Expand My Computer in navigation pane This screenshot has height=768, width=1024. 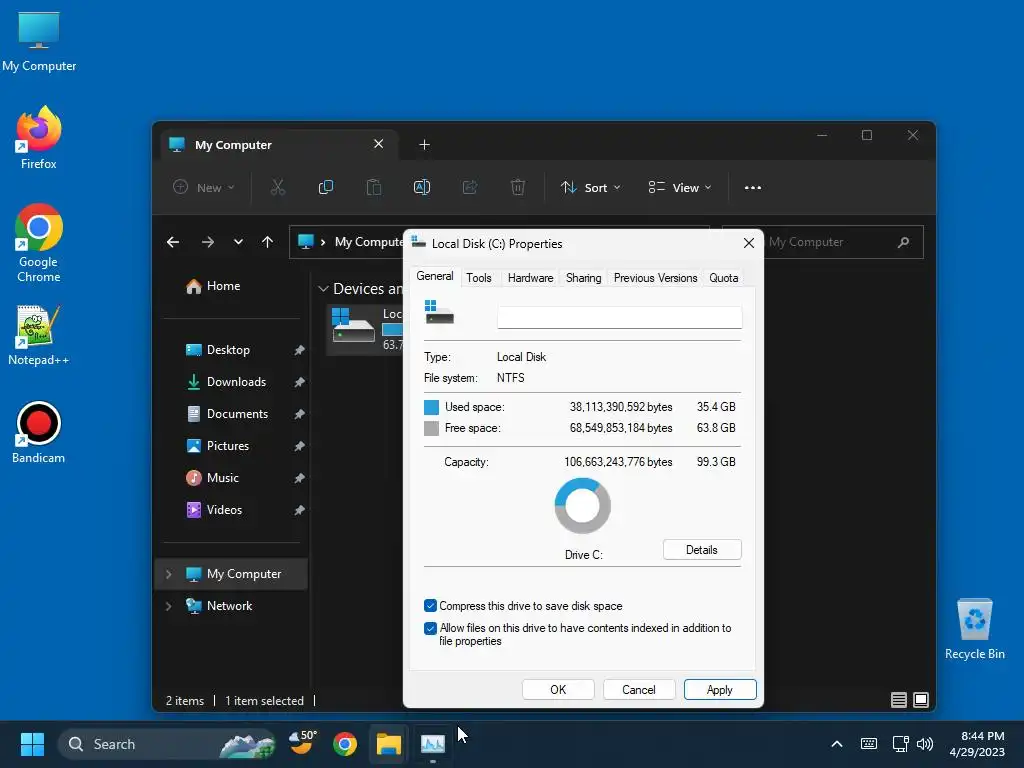tap(168, 574)
